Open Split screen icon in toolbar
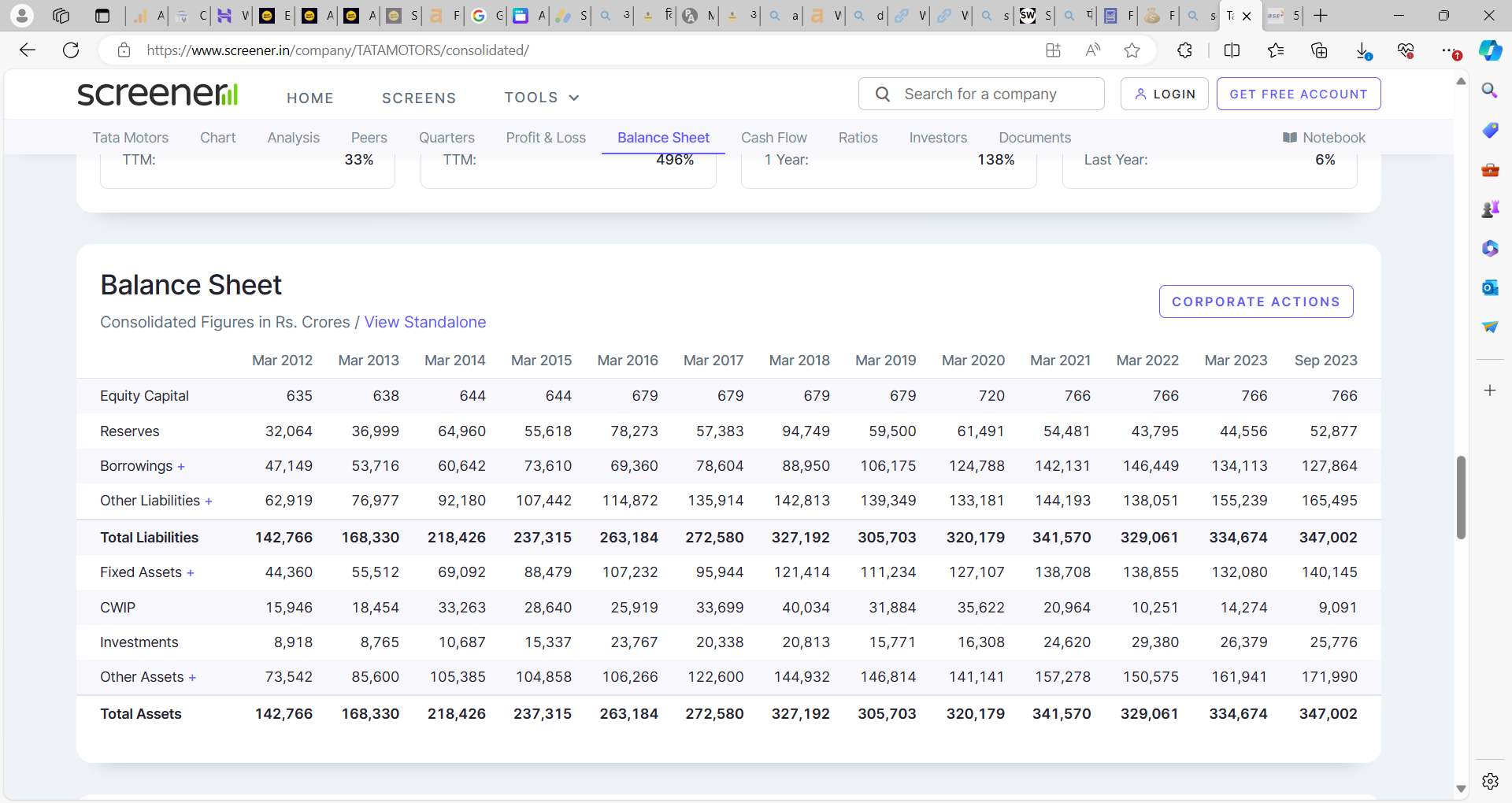Screen dimensions: 1512x803 (x=1232, y=50)
